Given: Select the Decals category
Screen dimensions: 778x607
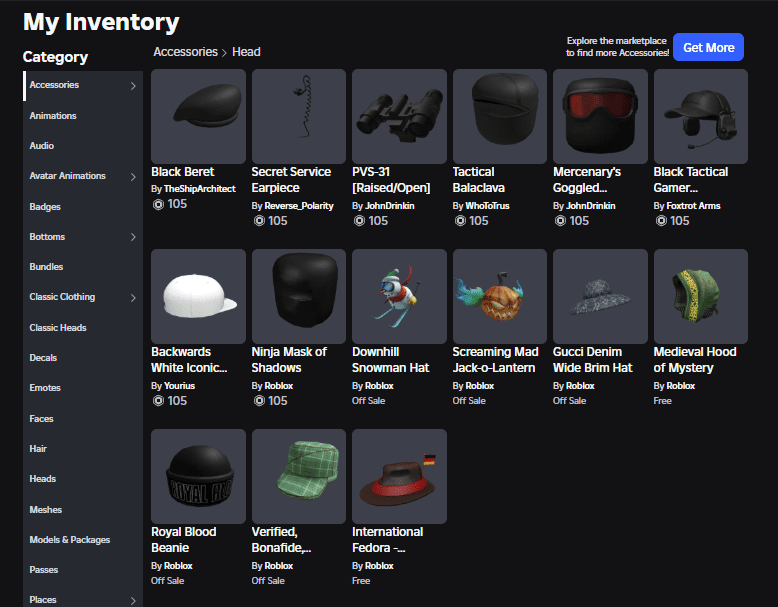Looking at the screenshot, I should (43, 358).
